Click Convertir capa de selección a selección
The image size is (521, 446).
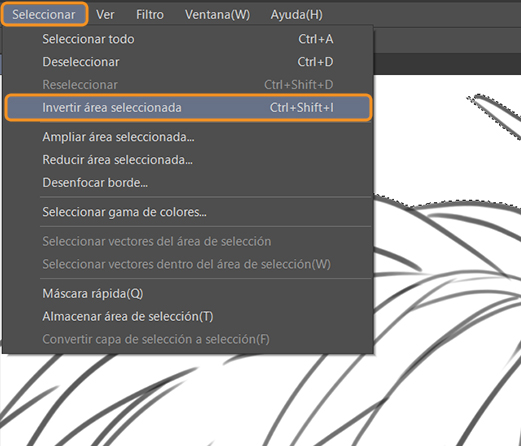click(188, 339)
